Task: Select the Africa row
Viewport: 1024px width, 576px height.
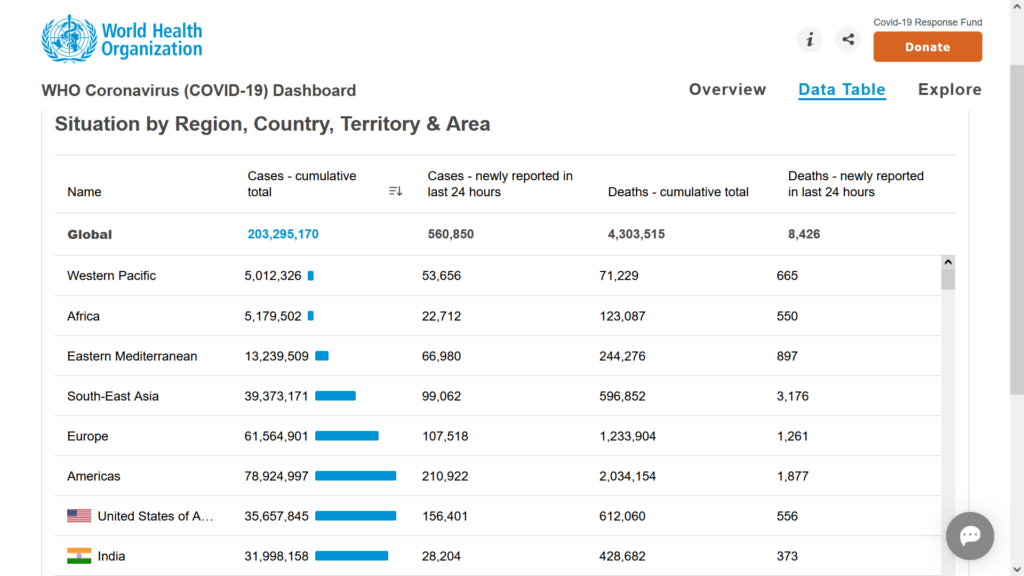Action: pyautogui.click(x=498, y=316)
